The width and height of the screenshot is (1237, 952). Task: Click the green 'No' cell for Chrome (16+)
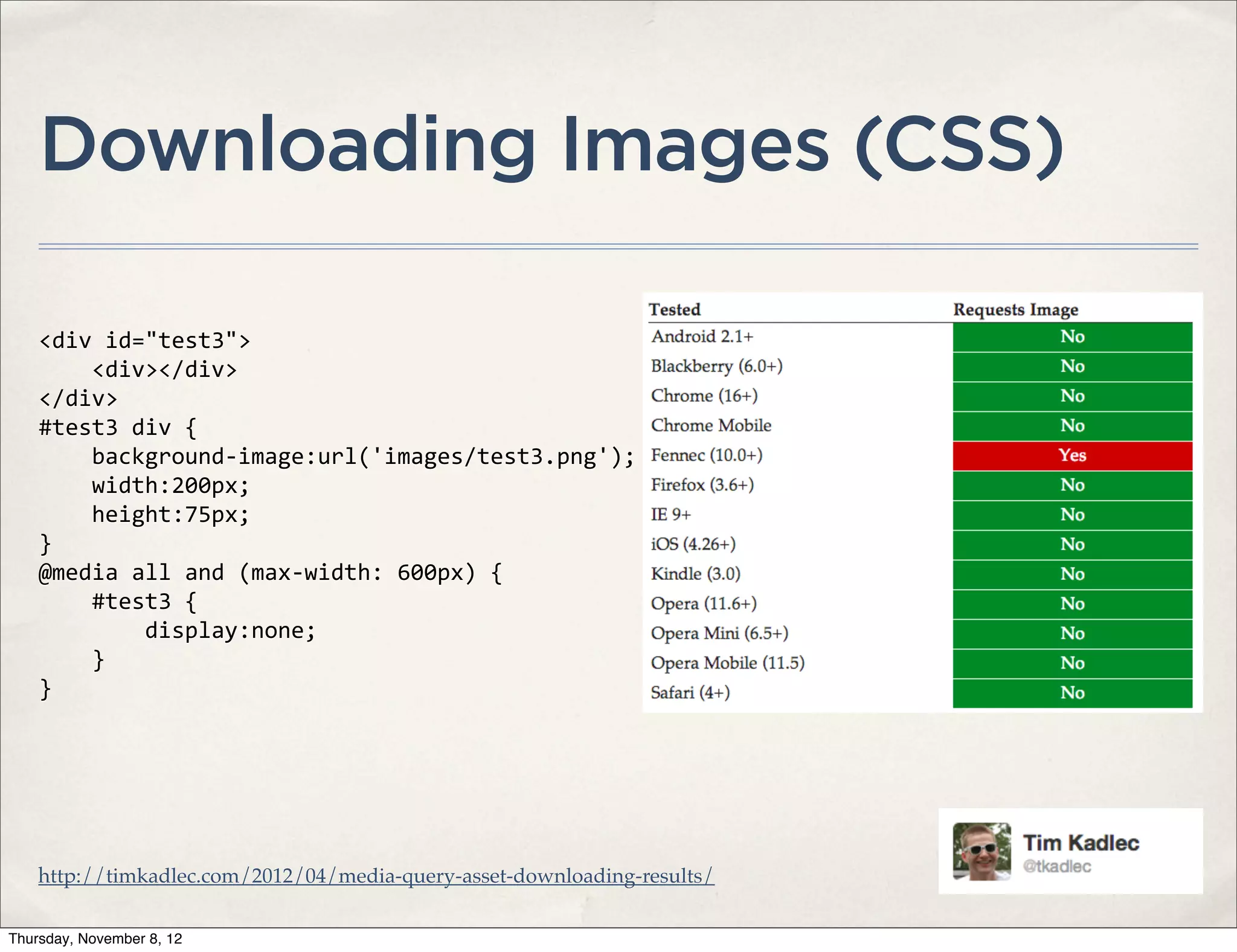click(x=1073, y=396)
